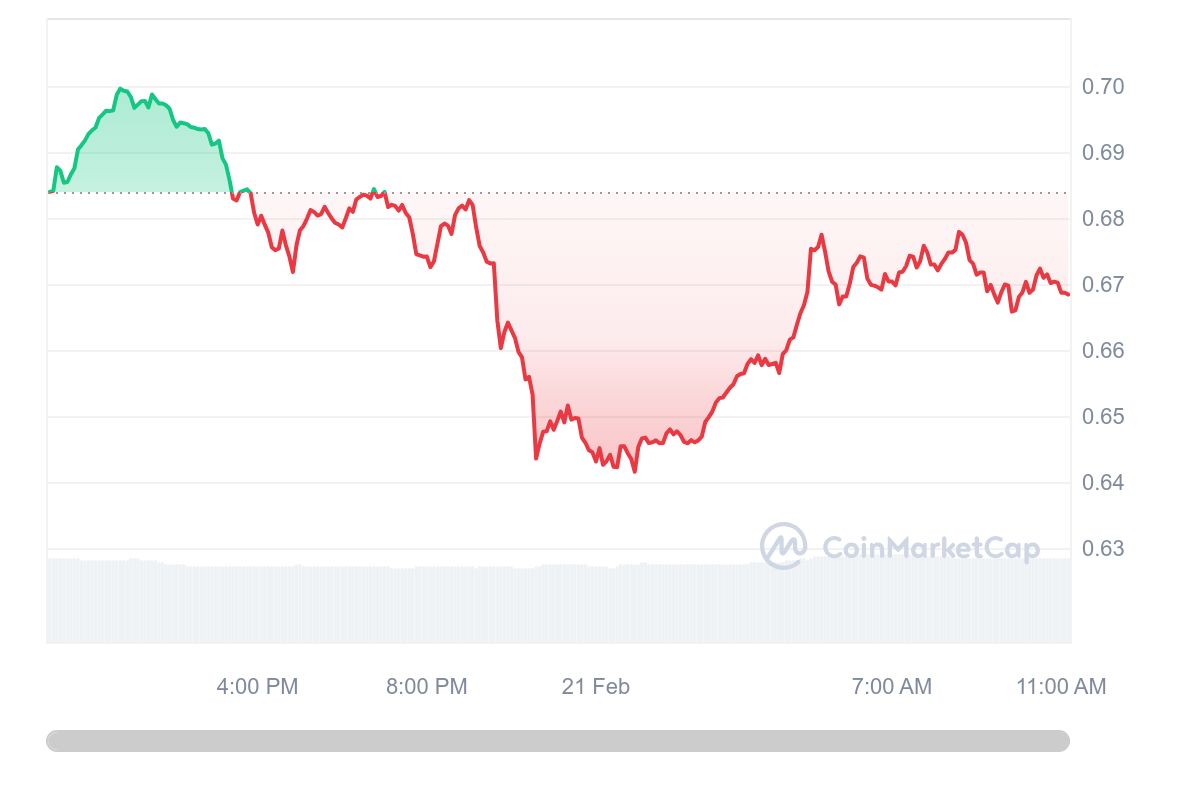Screen dimensions: 1200x800
Task: Click the CoinMarketCap watermark text
Action: [930, 548]
